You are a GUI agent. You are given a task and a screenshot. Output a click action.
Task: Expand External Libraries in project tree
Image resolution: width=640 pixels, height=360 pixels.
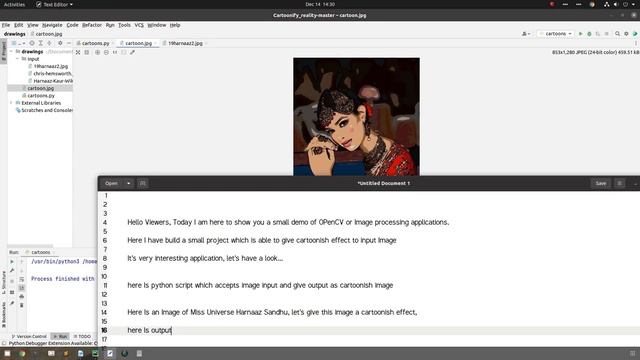(11, 103)
